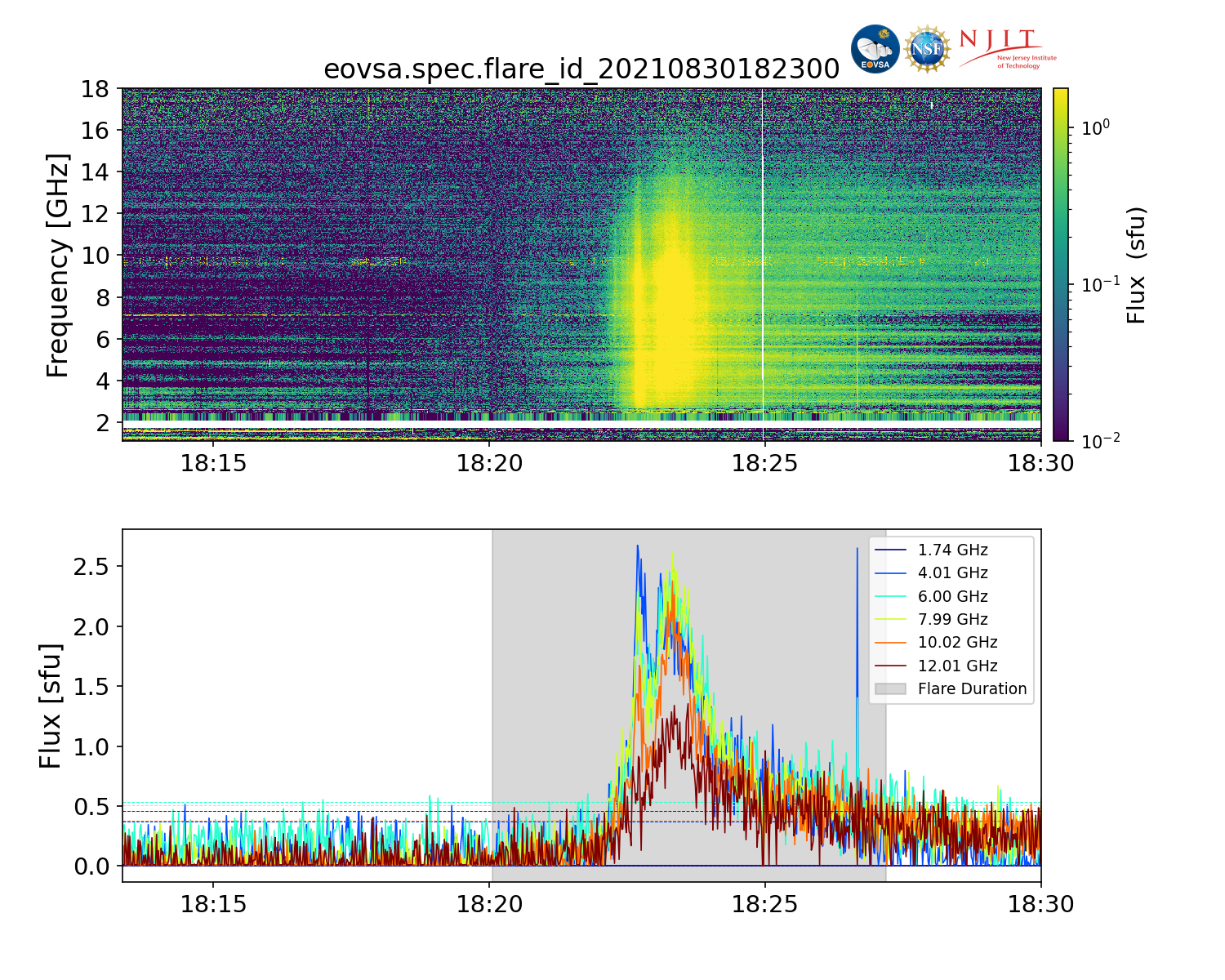Click the bright yellow flare peak in the spectrogram

tap(671, 318)
